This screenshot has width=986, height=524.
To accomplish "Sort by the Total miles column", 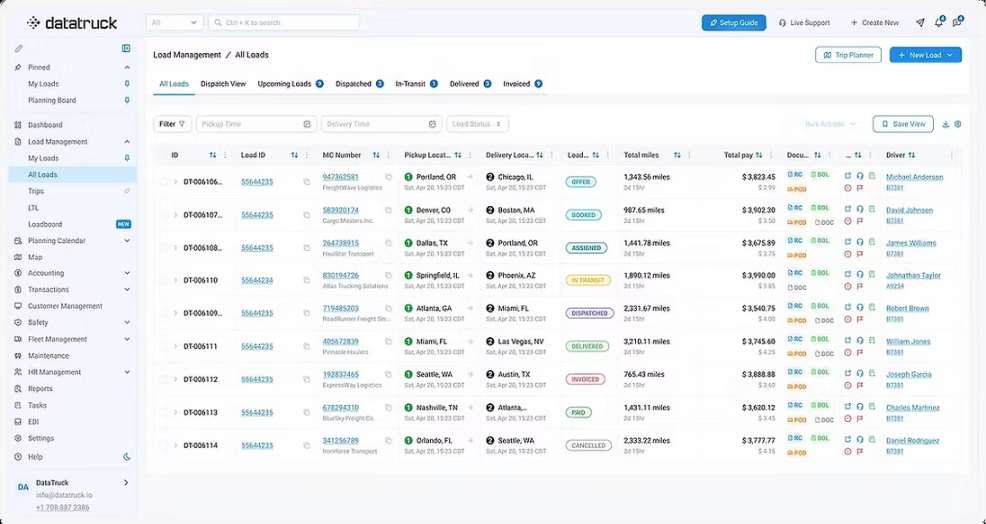I will 677,155.
